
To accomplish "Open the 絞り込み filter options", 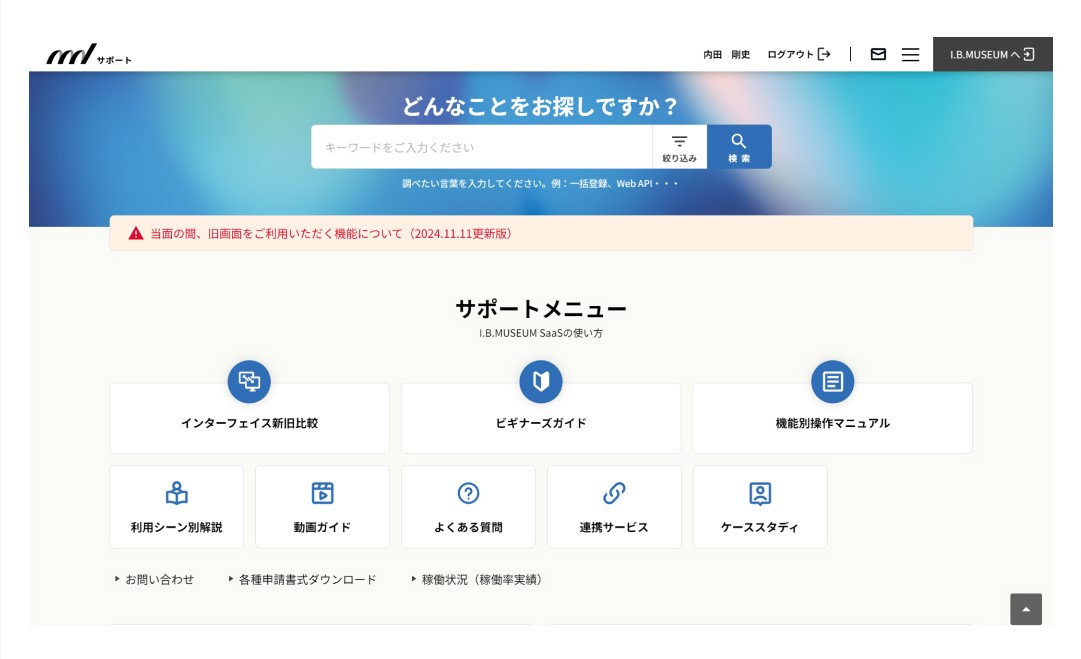I will pos(679,147).
